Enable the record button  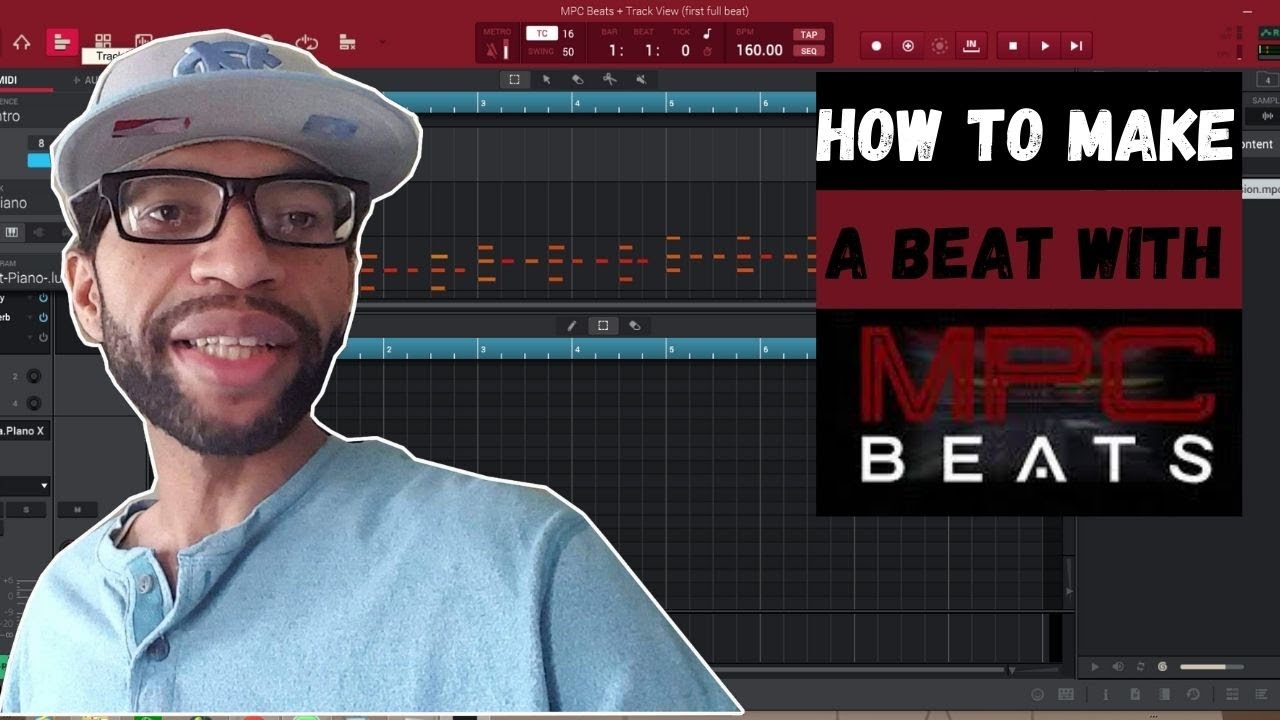[876, 46]
